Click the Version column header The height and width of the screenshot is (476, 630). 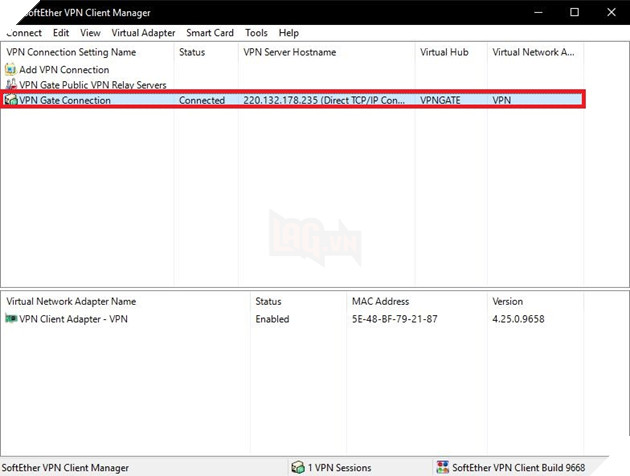coord(507,301)
